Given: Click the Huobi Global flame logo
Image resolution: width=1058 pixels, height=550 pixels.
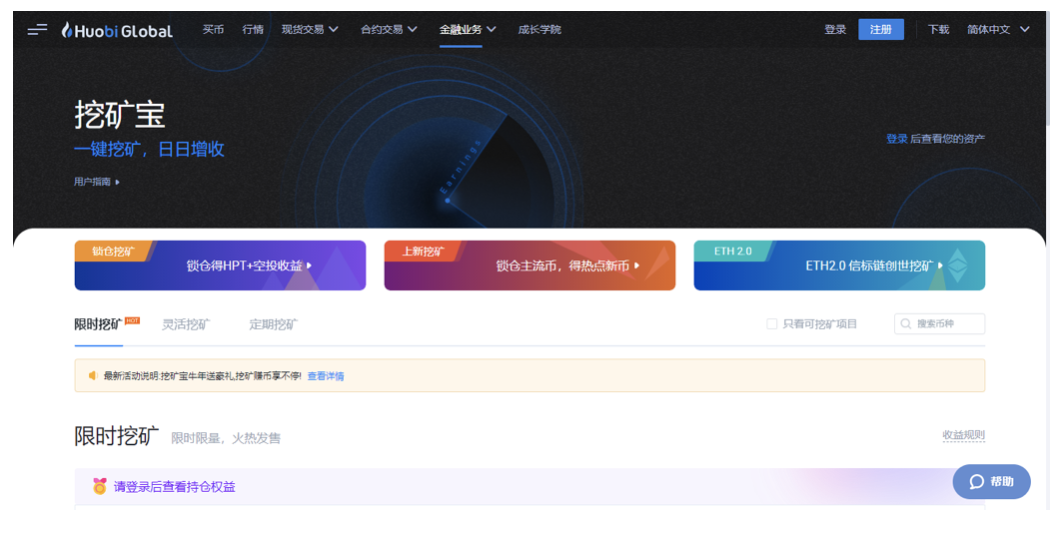Looking at the screenshot, I should (117, 30).
